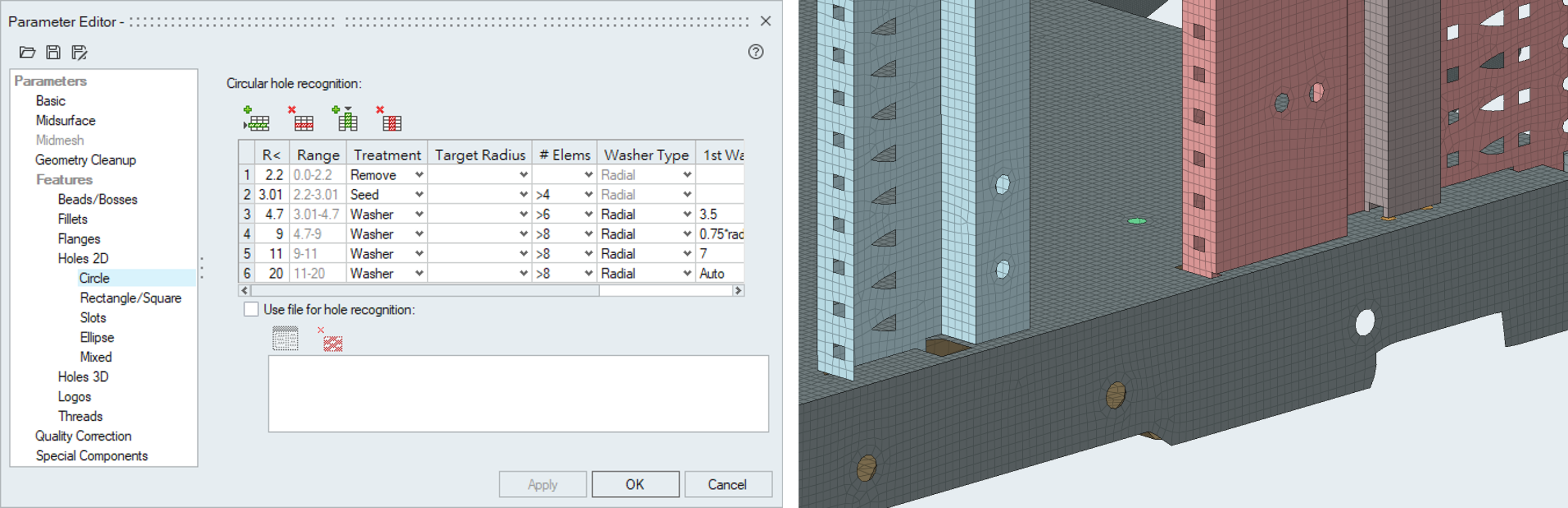Enable 'Use file for hole recognition' checkbox
1568x508 pixels.
coord(251,310)
